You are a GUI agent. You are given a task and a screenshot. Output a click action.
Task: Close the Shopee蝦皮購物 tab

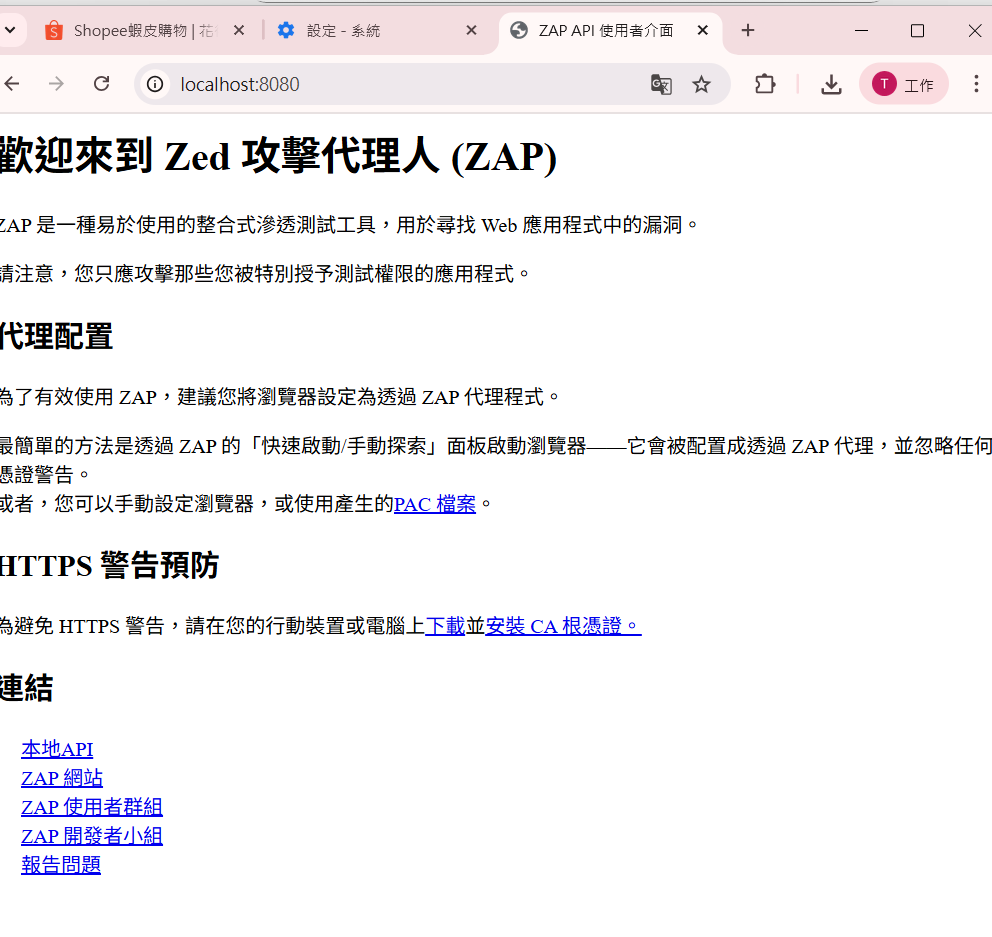pyautogui.click(x=239, y=30)
